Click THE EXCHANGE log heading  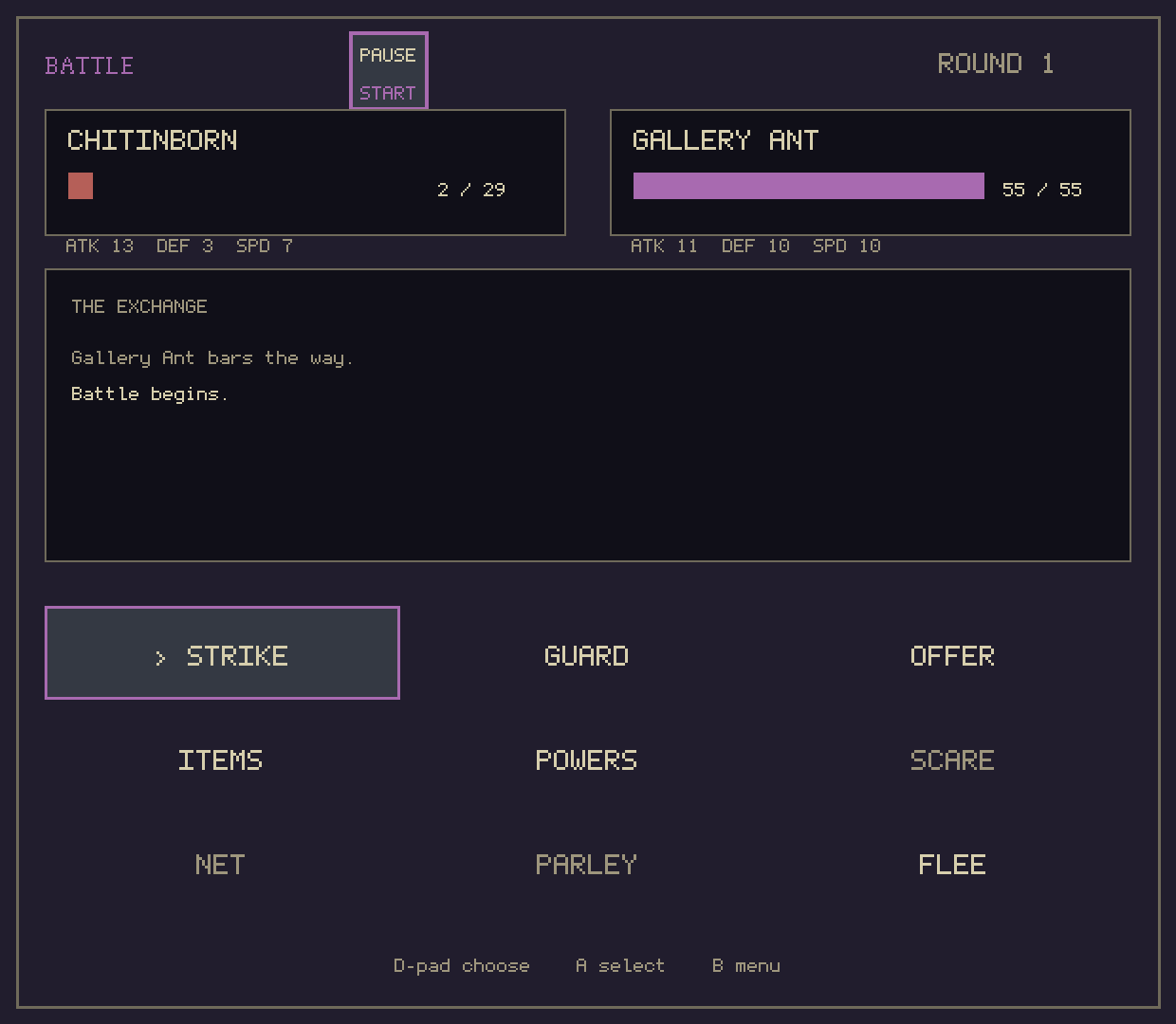pyautogui.click(x=139, y=306)
